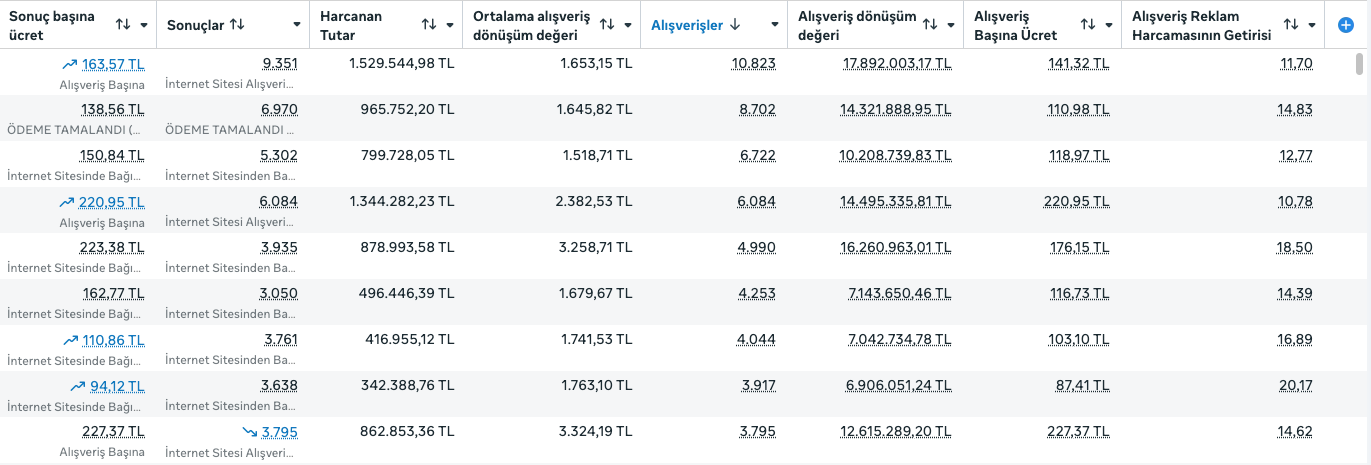Click descending arrow beside Alışverişler header
The width and height of the screenshot is (1371, 465).
coord(735,24)
